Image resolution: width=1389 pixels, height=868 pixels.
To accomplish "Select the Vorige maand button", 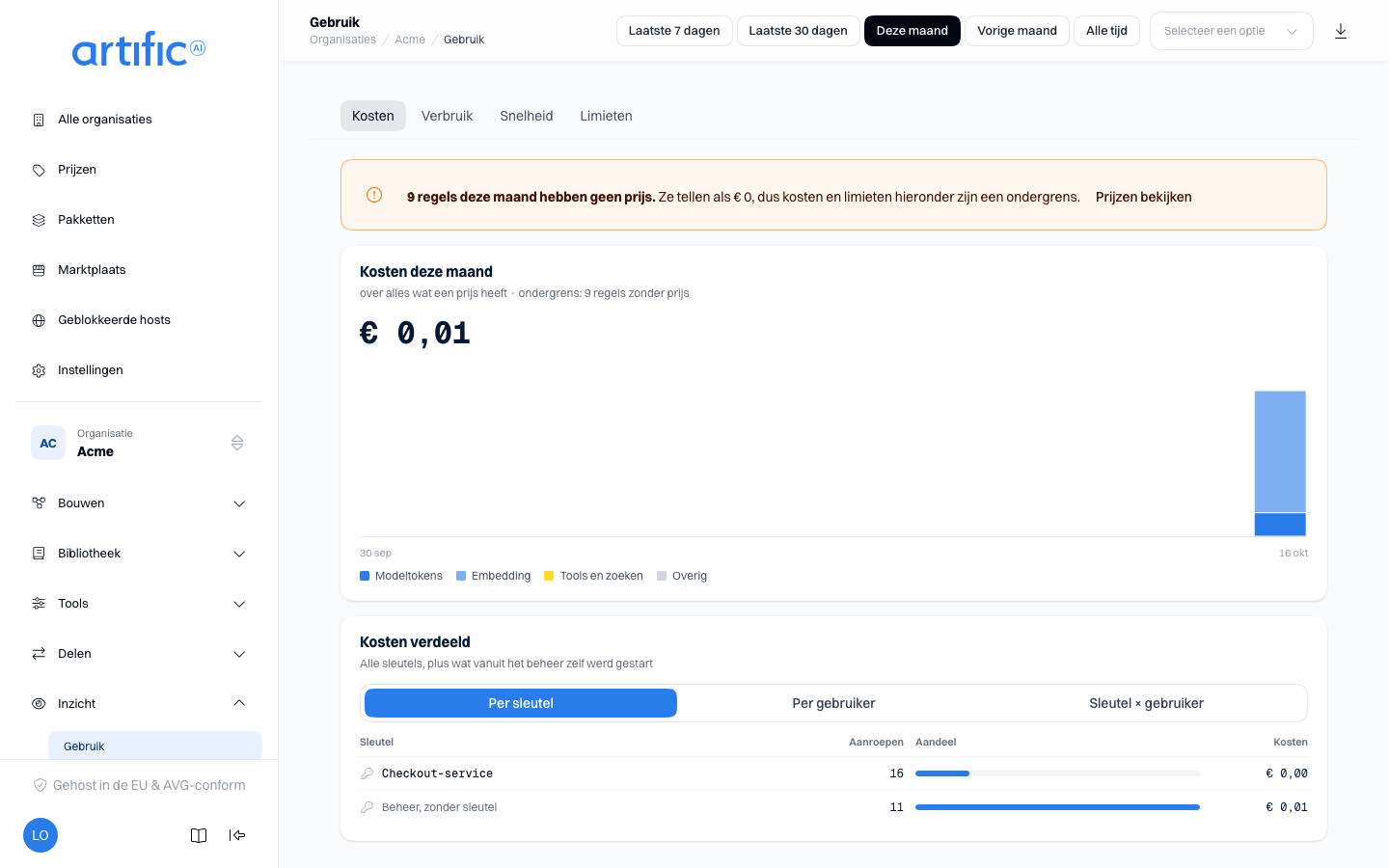I will click(1017, 31).
